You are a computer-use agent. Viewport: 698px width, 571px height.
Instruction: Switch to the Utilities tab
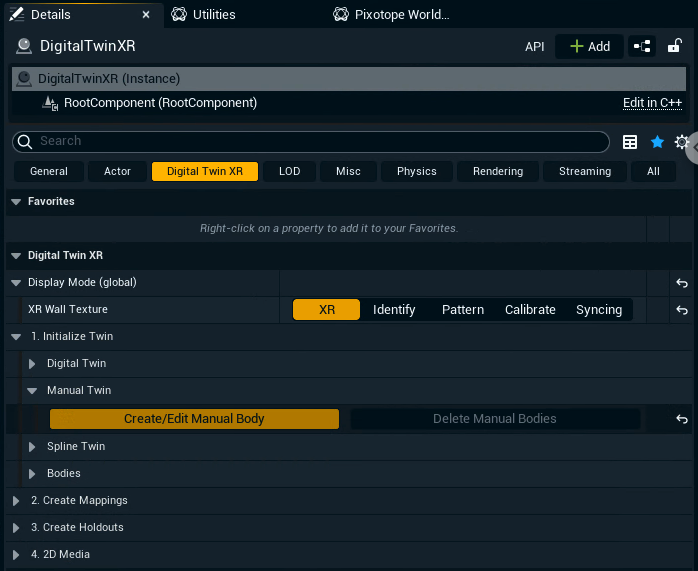pos(213,15)
